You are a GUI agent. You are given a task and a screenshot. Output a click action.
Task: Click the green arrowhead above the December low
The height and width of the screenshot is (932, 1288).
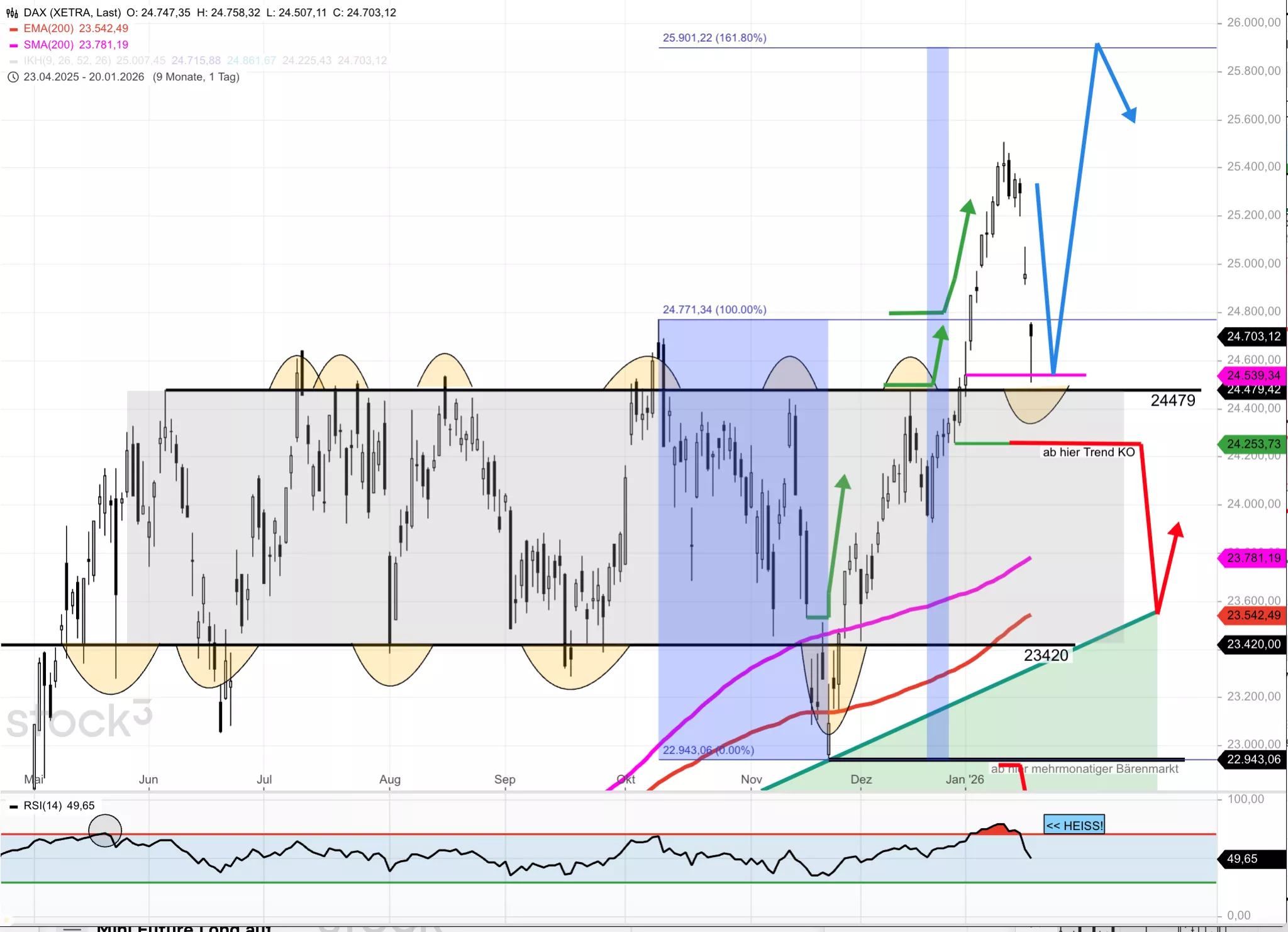pyautogui.click(x=843, y=482)
